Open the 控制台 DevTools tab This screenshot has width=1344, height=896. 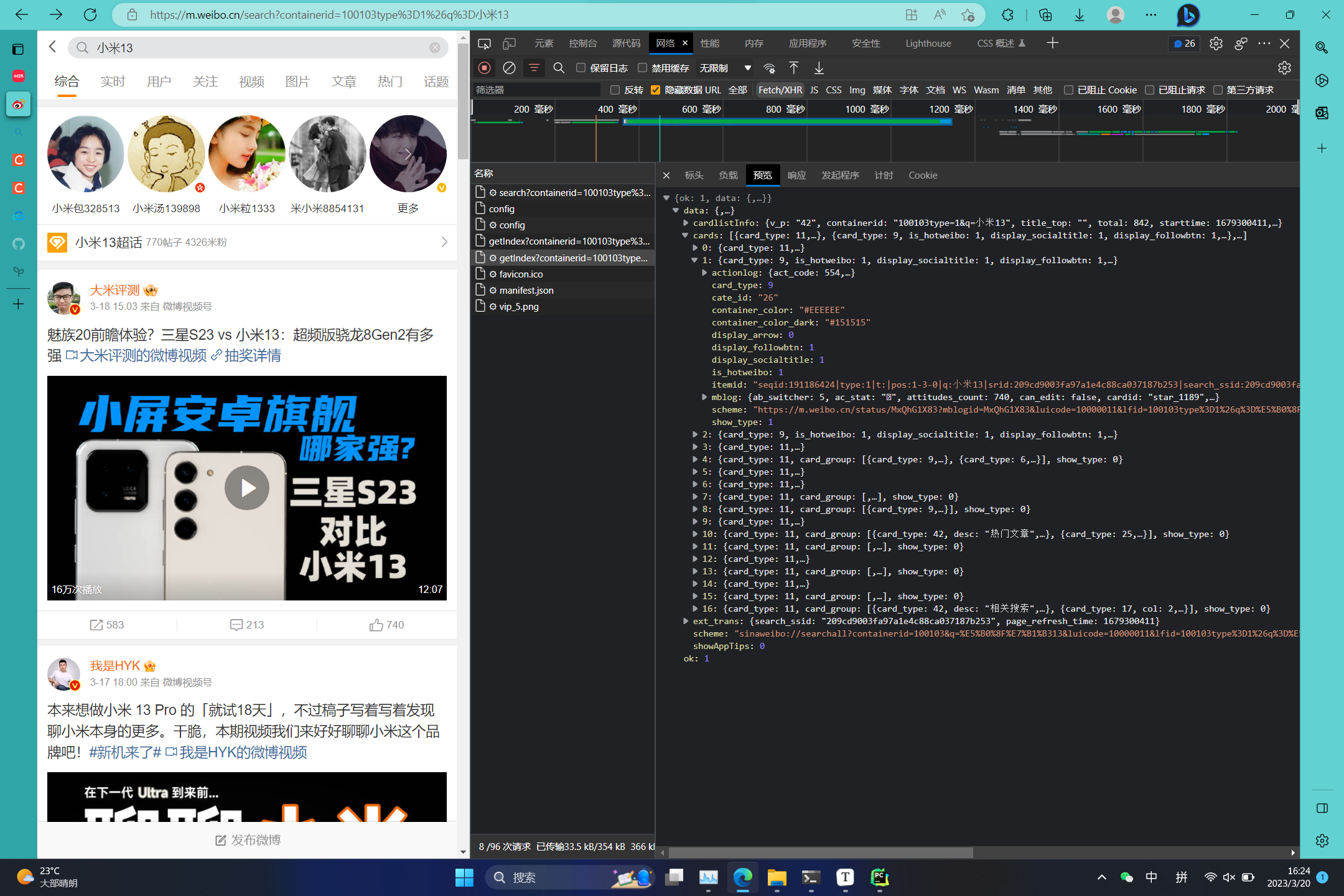coord(582,44)
